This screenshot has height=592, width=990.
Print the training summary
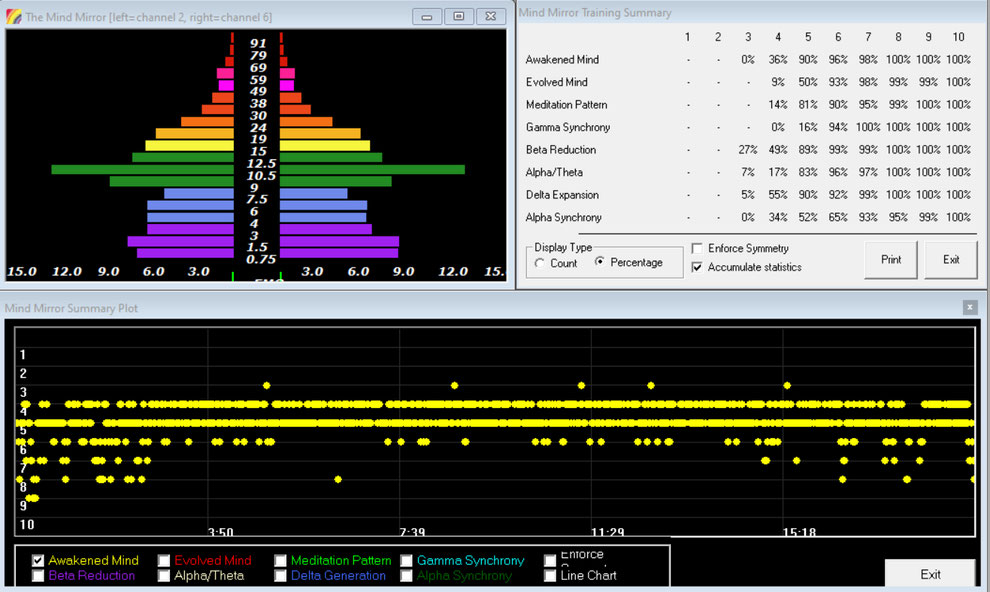890,259
